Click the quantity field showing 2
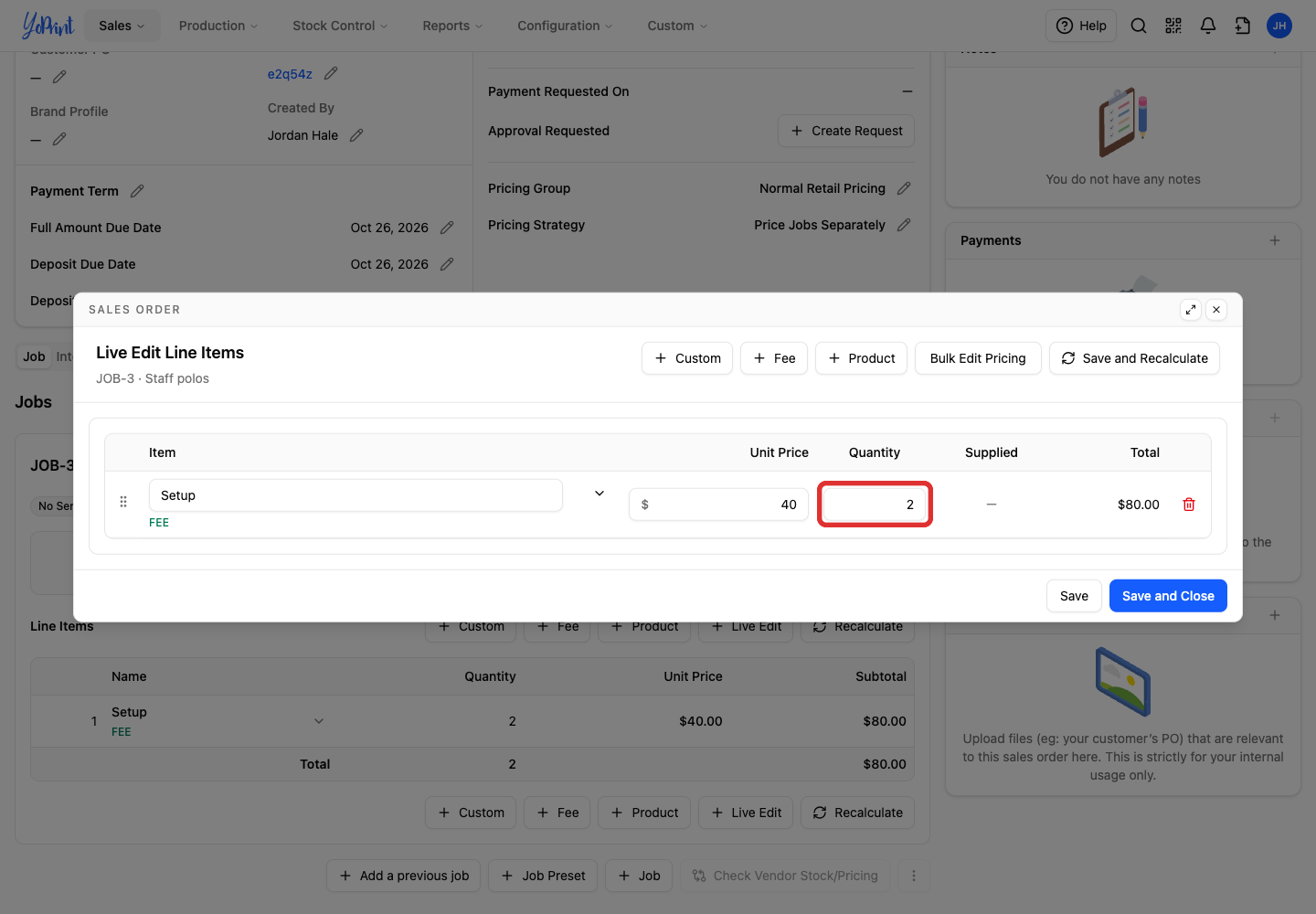 (875, 505)
